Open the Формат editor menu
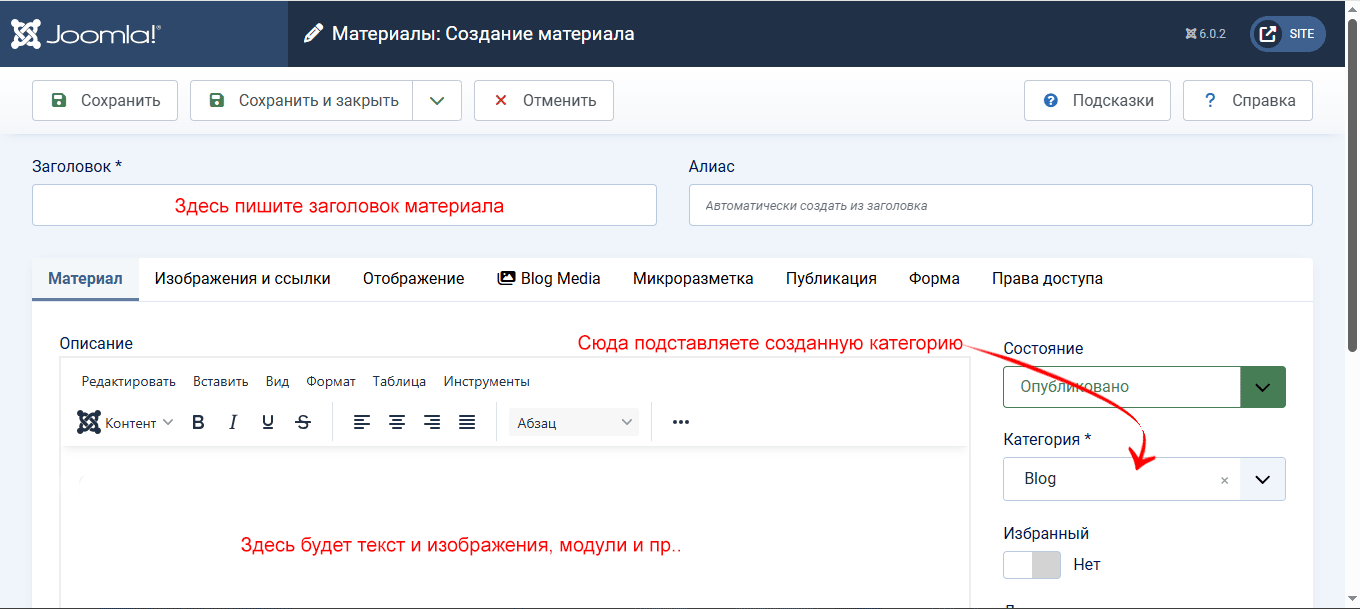 (331, 381)
